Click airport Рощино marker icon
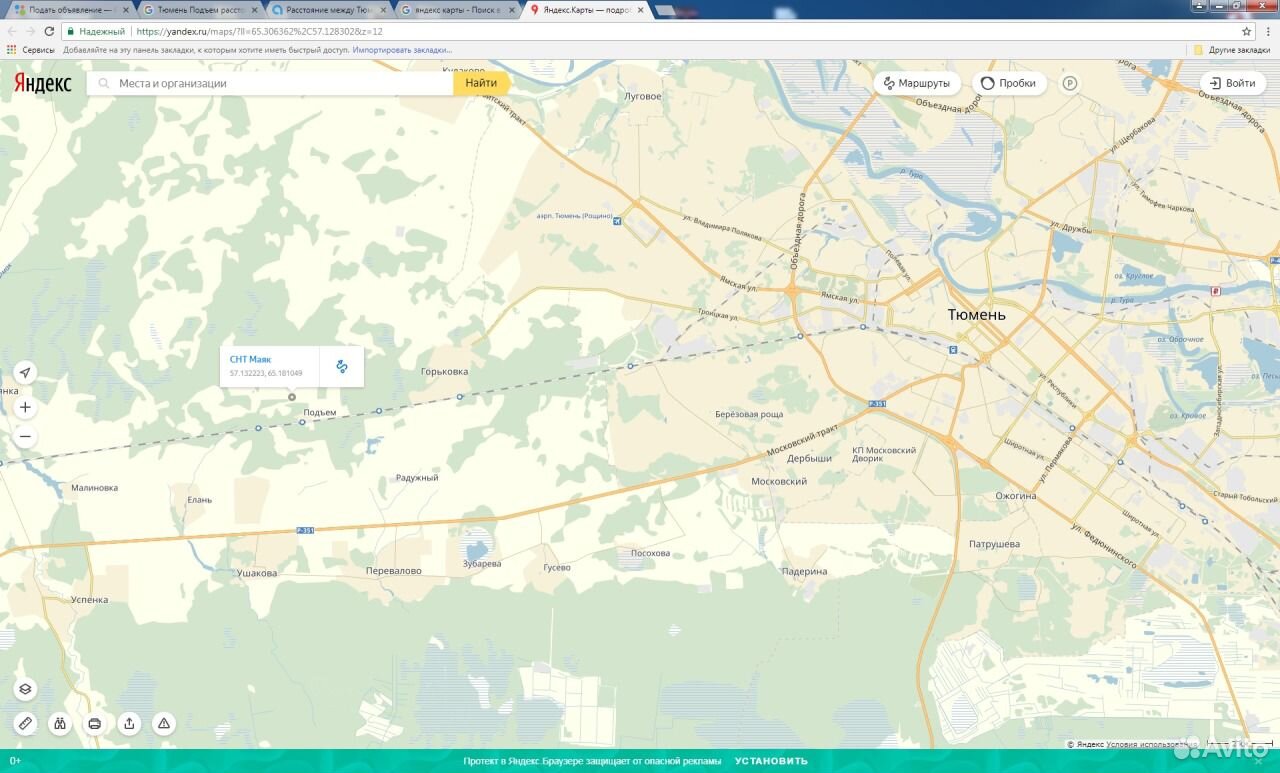This screenshot has width=1280, height=773. click(617, 220)
